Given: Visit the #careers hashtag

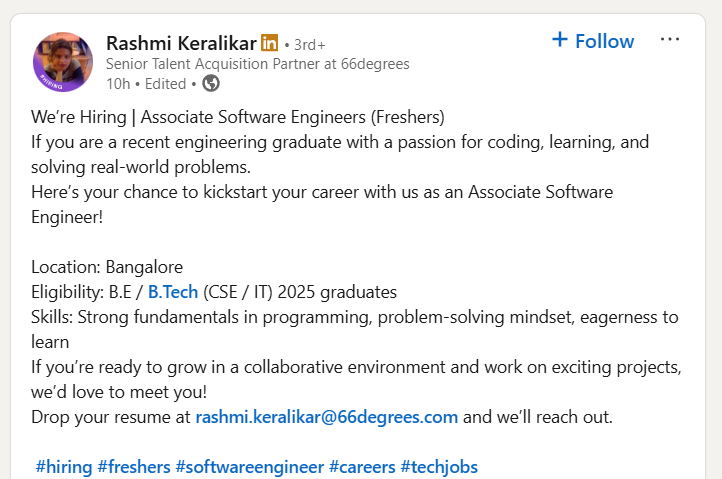Looking at the screenshot, I should pos(361,467).
